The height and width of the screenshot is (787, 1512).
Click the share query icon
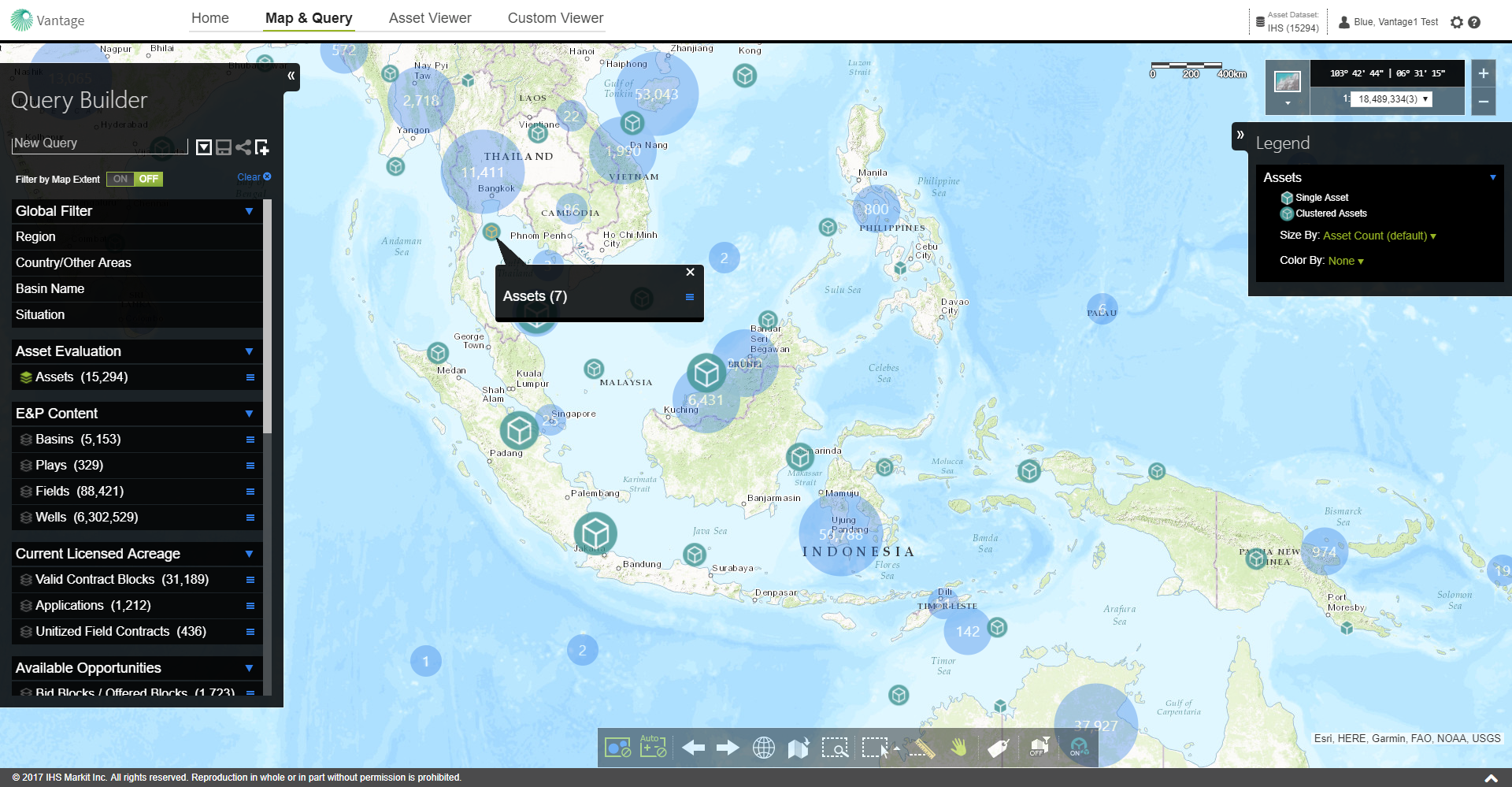243,147
